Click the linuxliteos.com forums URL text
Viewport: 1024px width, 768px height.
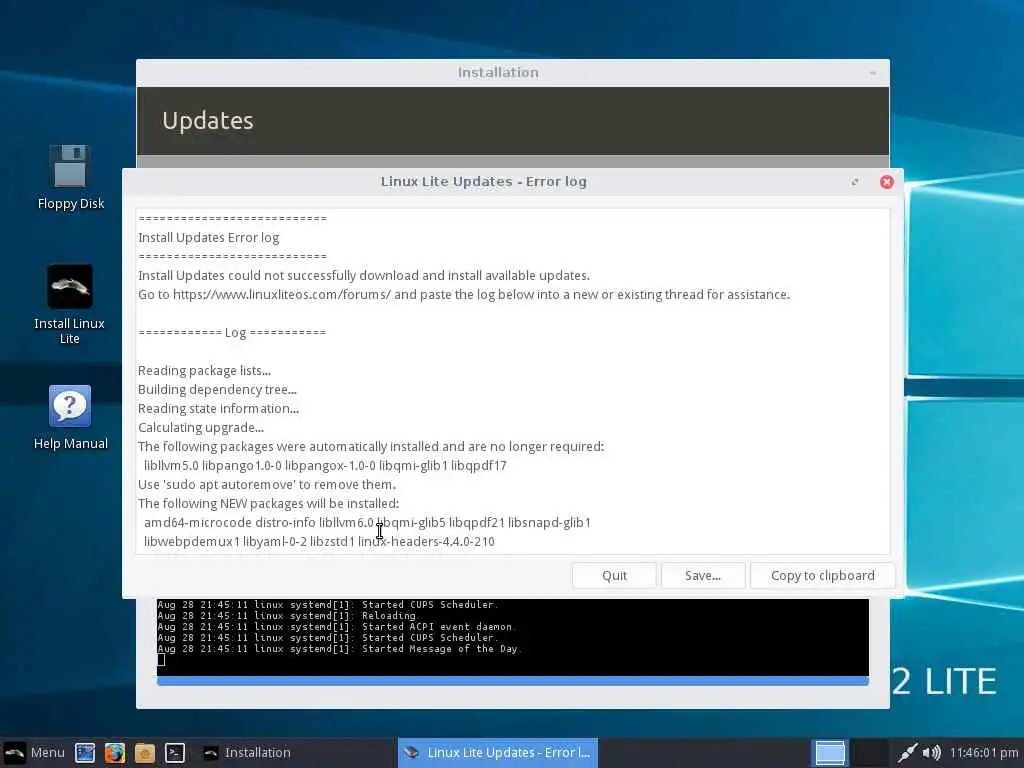click(281, 295)
